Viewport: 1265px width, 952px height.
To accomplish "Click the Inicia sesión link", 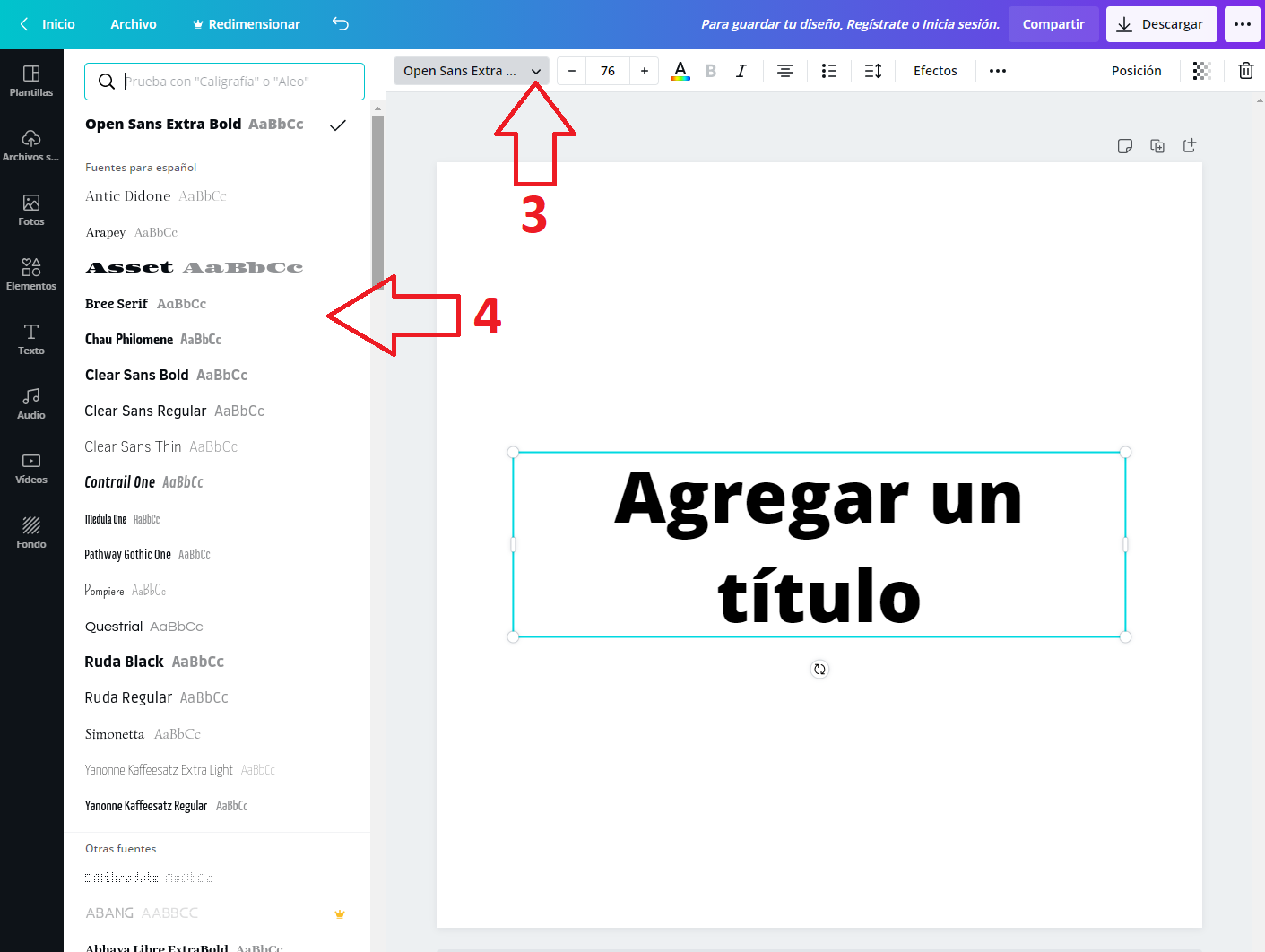I will tap(959, 24).
